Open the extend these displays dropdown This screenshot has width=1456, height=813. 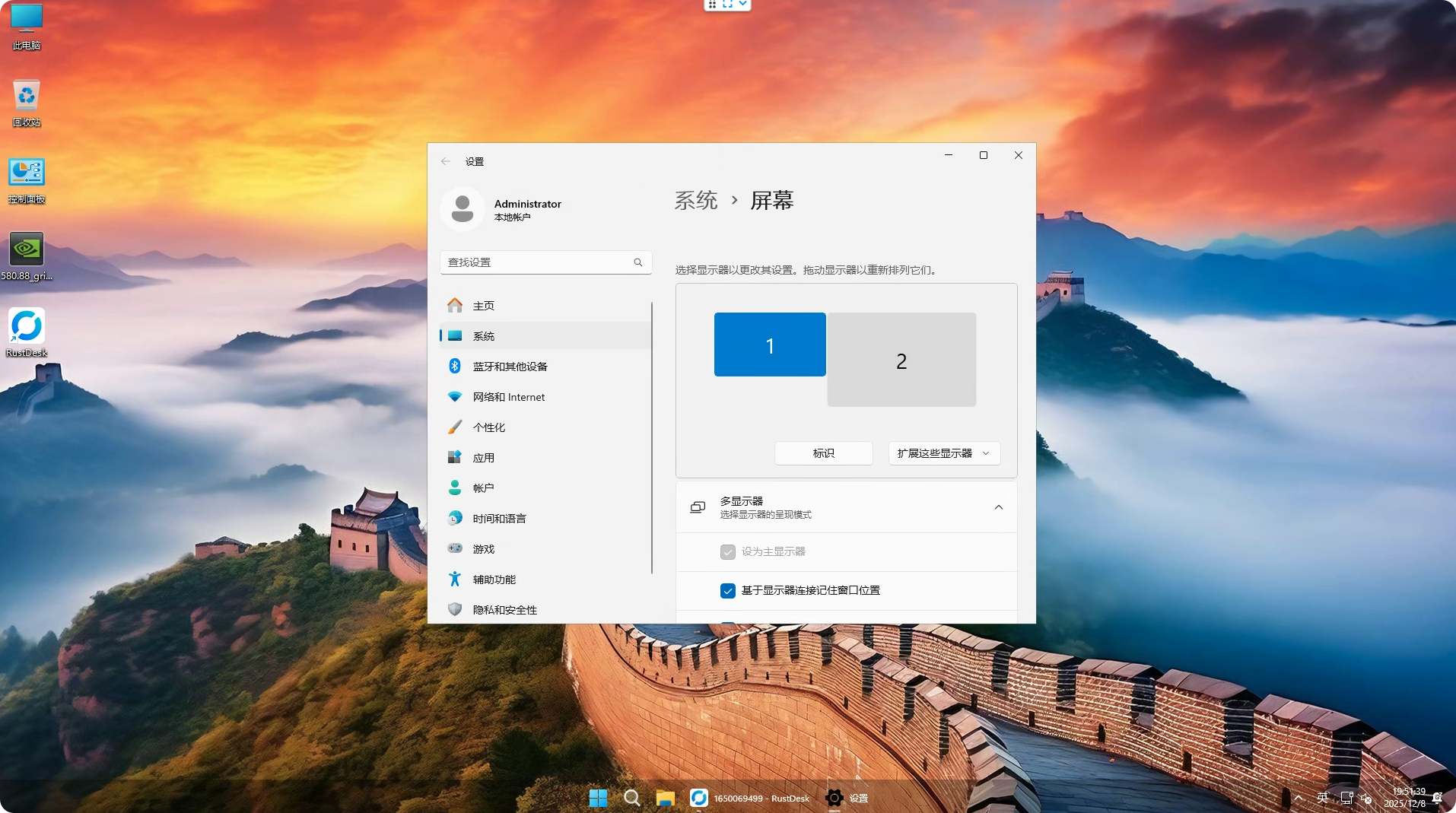pyautogui.click(x=943, y=453)
